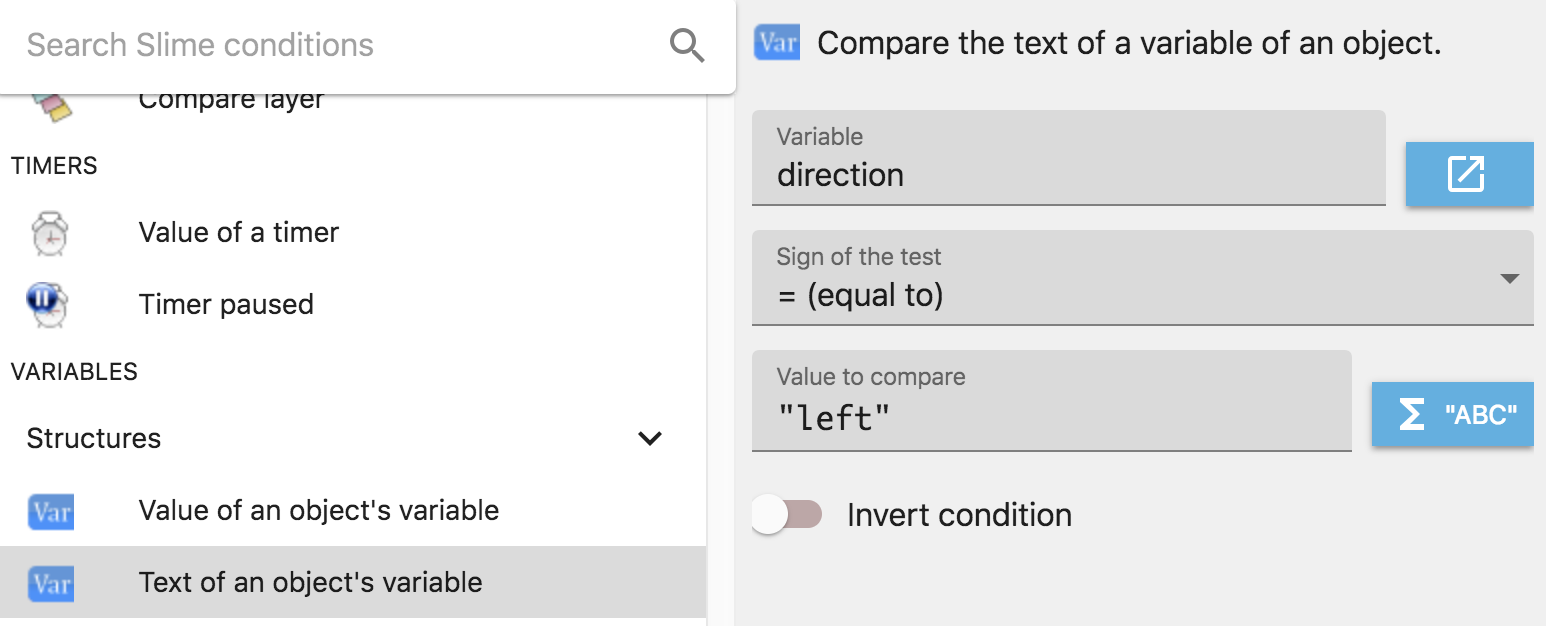The height and width of the screenshot is (626, 1546).
Task: Click the search magnifier icon
Action: (x=687, y=45)
